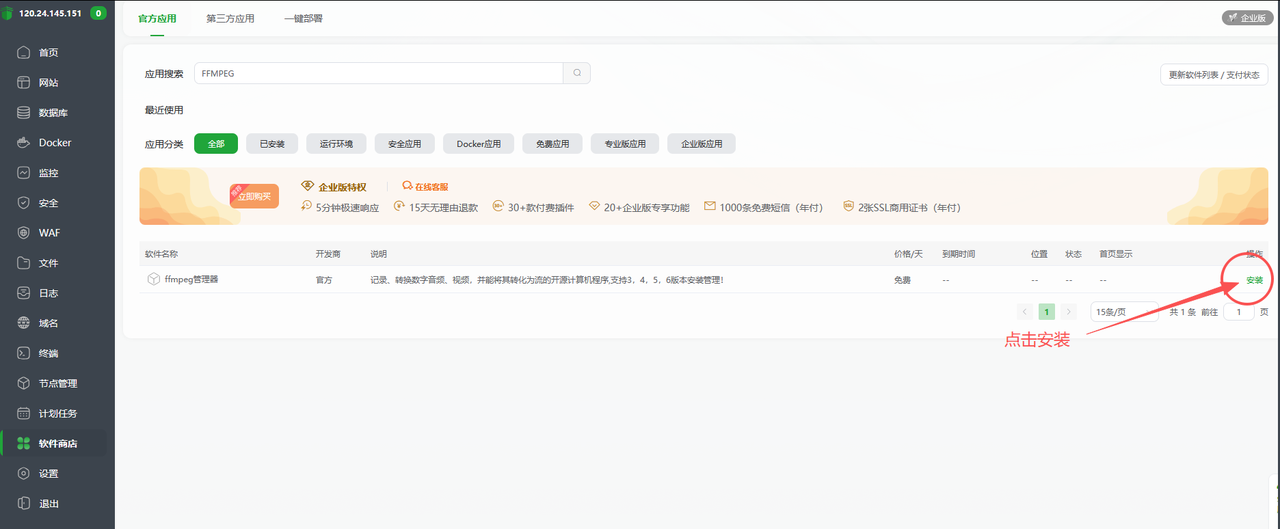Click the 2张SSL商用证书 banner text
This screenshot has height=529, width=1280.
pos(909,207)
